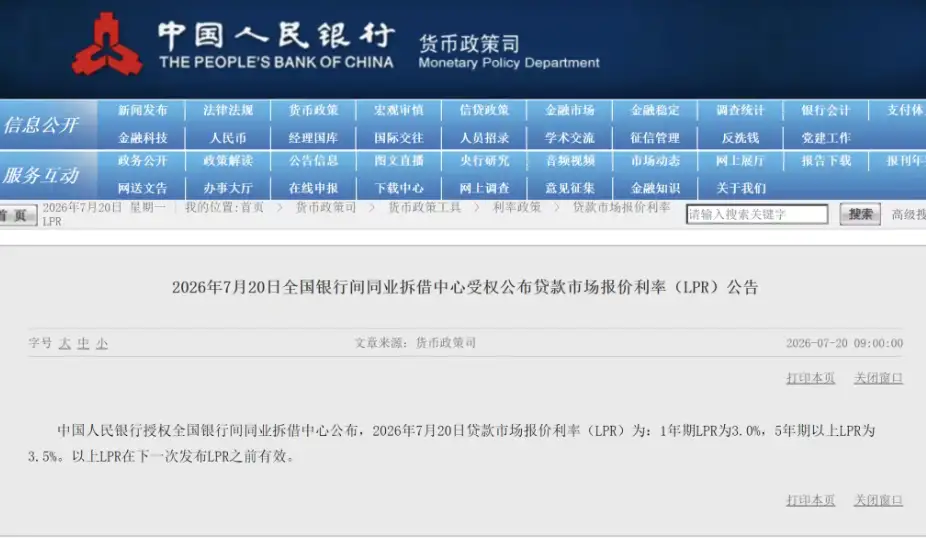Screen dimensions: 926x538
Task: Click upper 打印本页 print link
Action: click(x=810, y=378)
